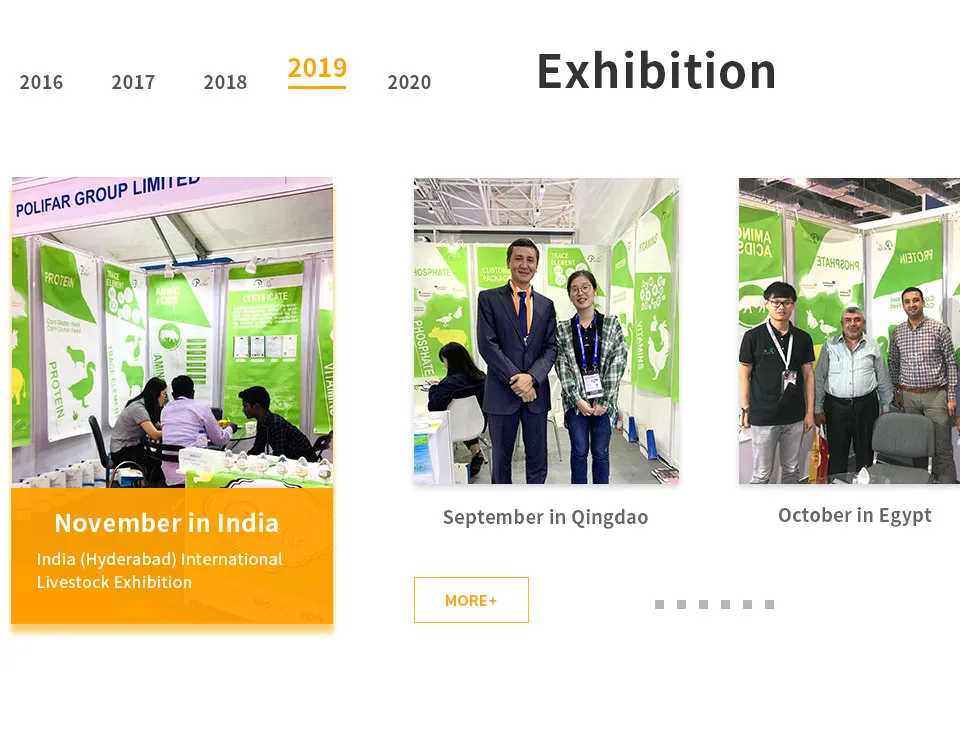Click the September in Qingdao caption
Image resolution: width=960 pixels, height=756 pixels.
(x=546, y=517)
